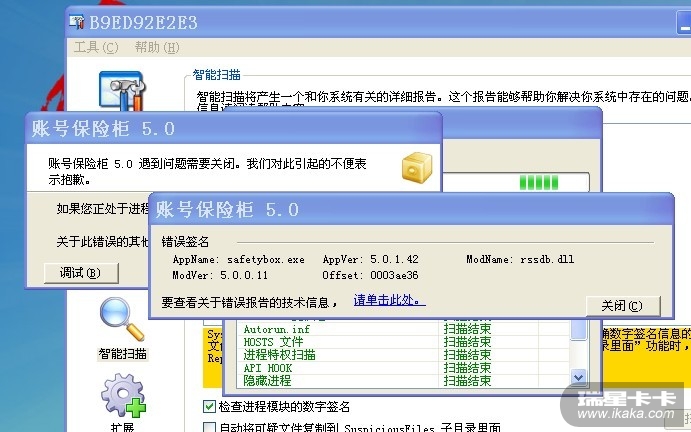
Task: Toggle 检查进程模块的数字签名 checkbox
Action: tap(209, 406)
